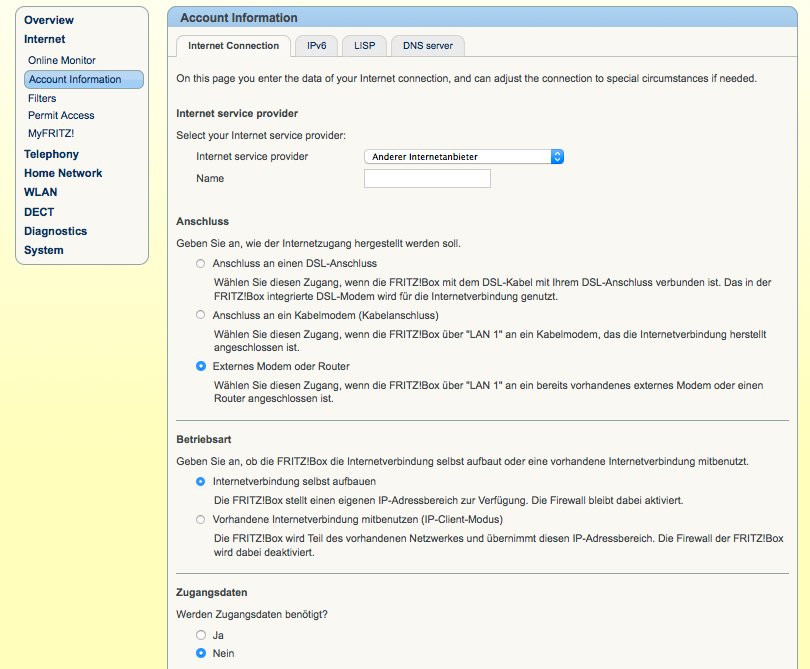This screenshot has width=810, height=669.
Task: Click the Internet Connection tab
Action: (x=233, y=46)
